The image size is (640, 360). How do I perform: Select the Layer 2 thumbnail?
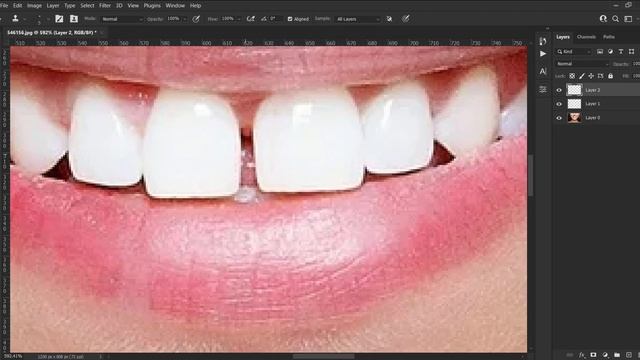574,90
